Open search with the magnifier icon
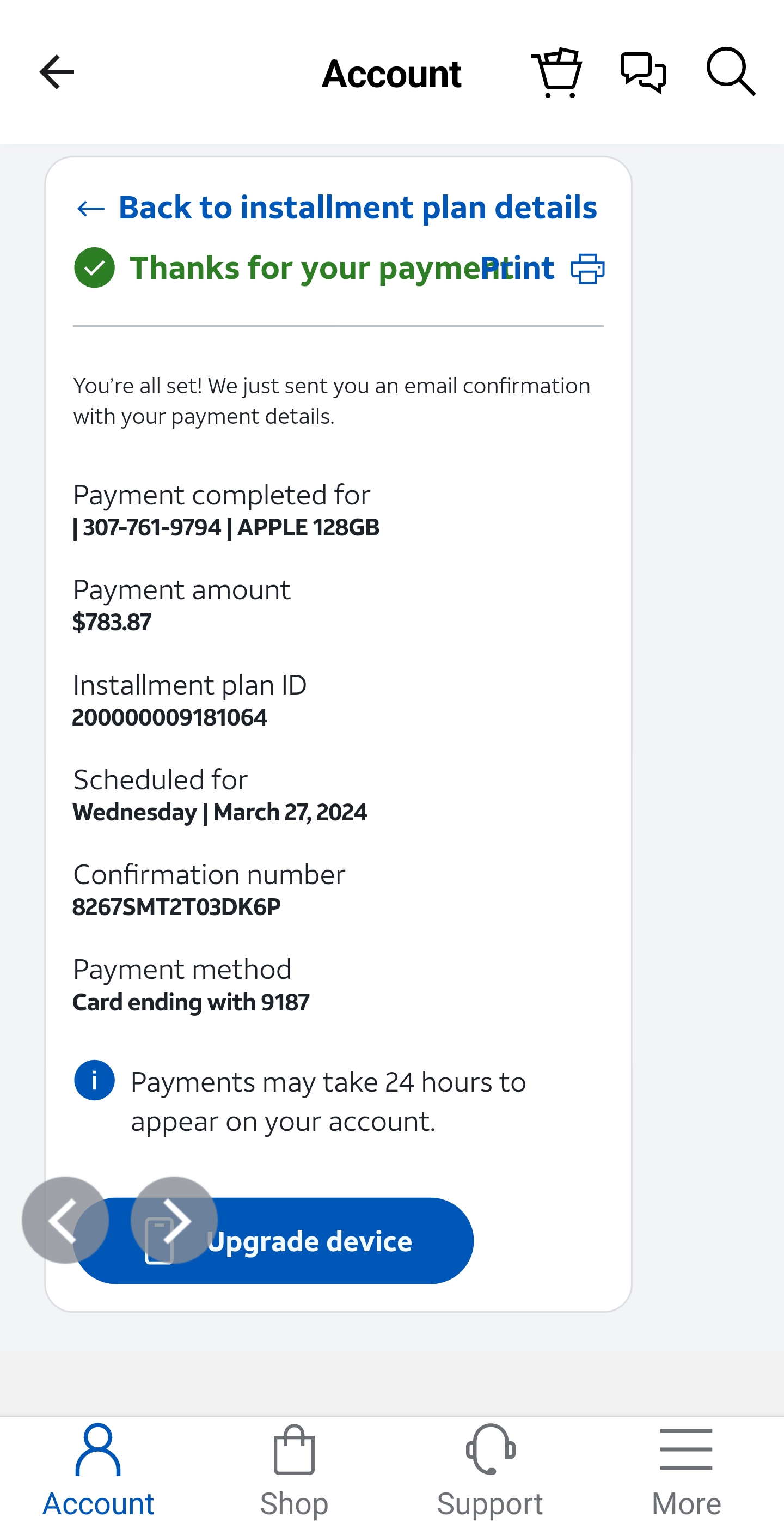Viewport: 784px width, 1523px height. [x=730, y=72]
